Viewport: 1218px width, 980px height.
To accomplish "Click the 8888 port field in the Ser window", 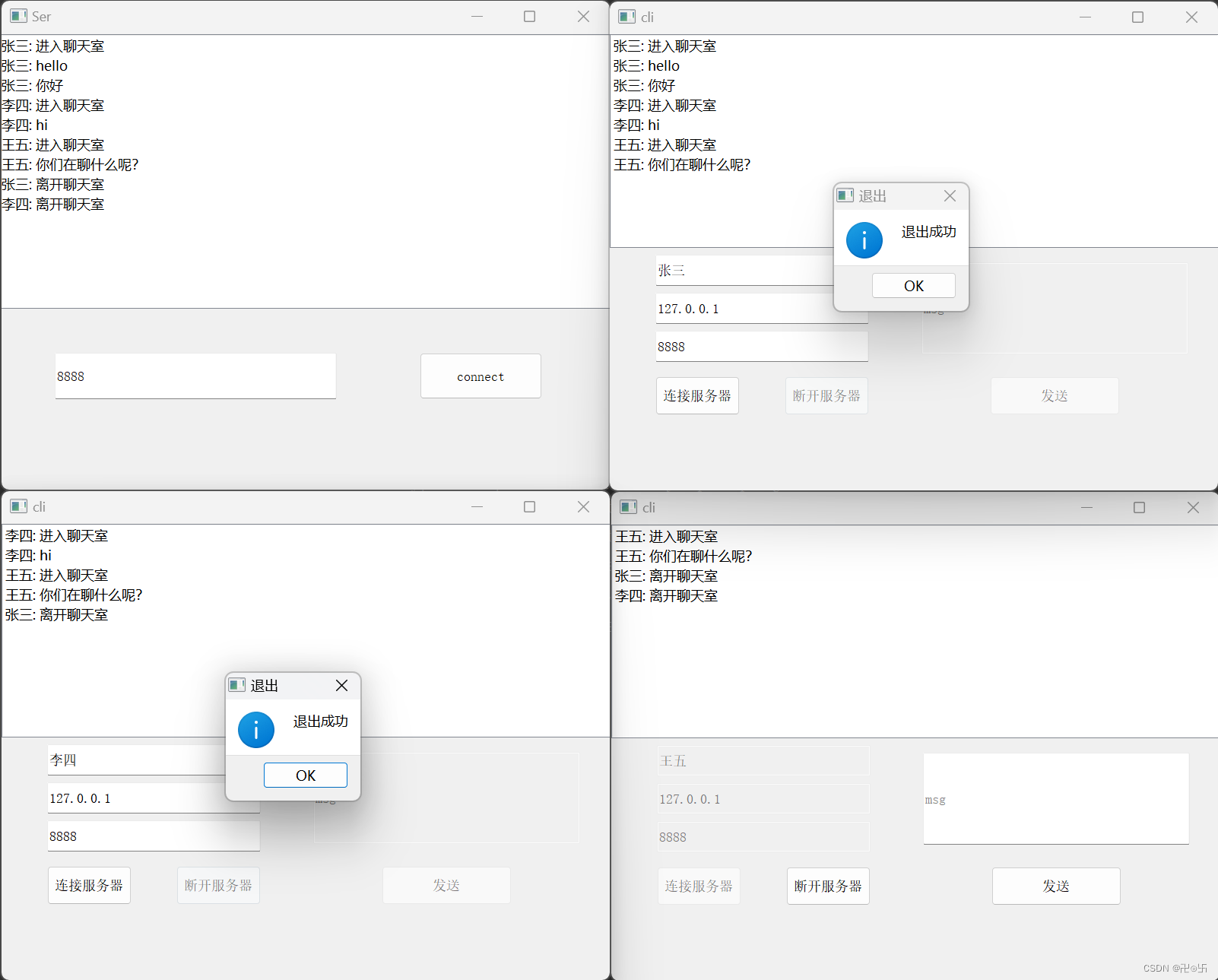I will 195,376.
